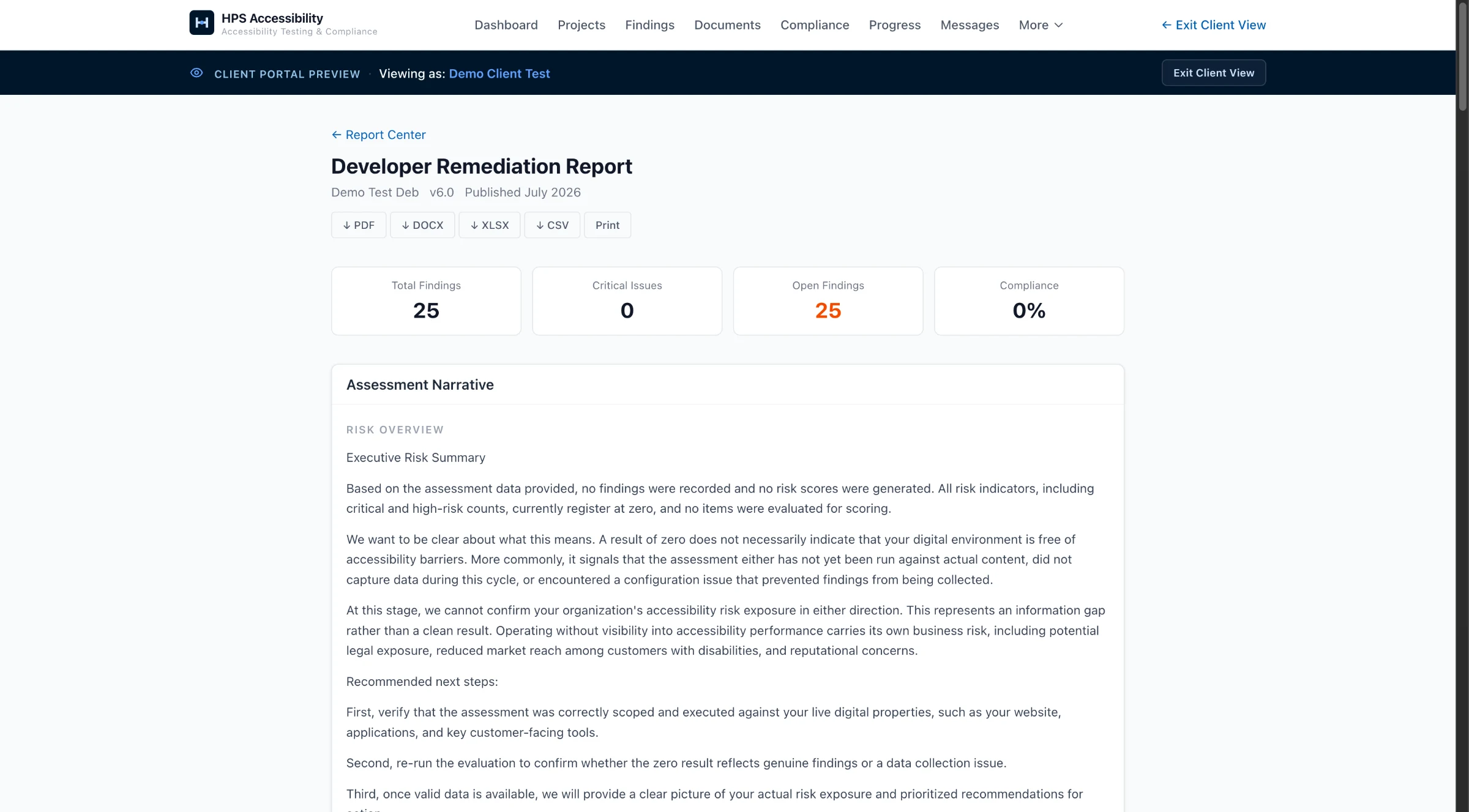Click the Open Findings card
Viewport: 1469px width, 812px height.
pos(828,301)
